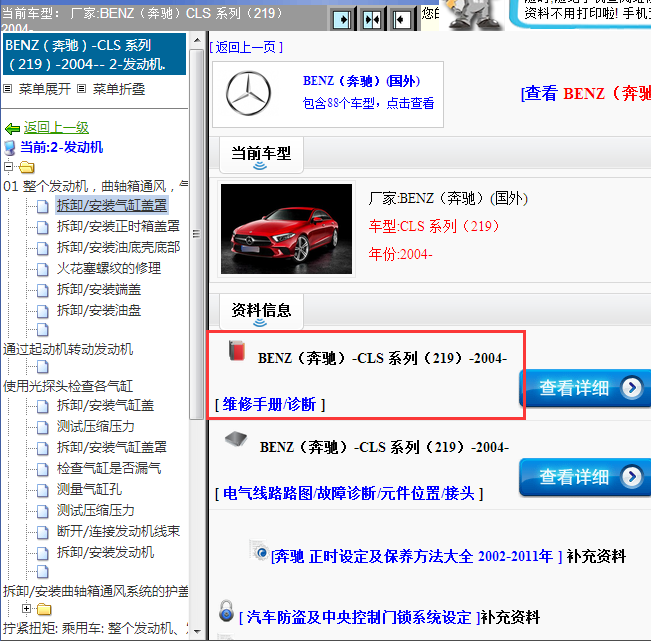Click the tree scrollbar up arrow
The height and width of the screenshot is (641, 651).
tap(197, 40)
